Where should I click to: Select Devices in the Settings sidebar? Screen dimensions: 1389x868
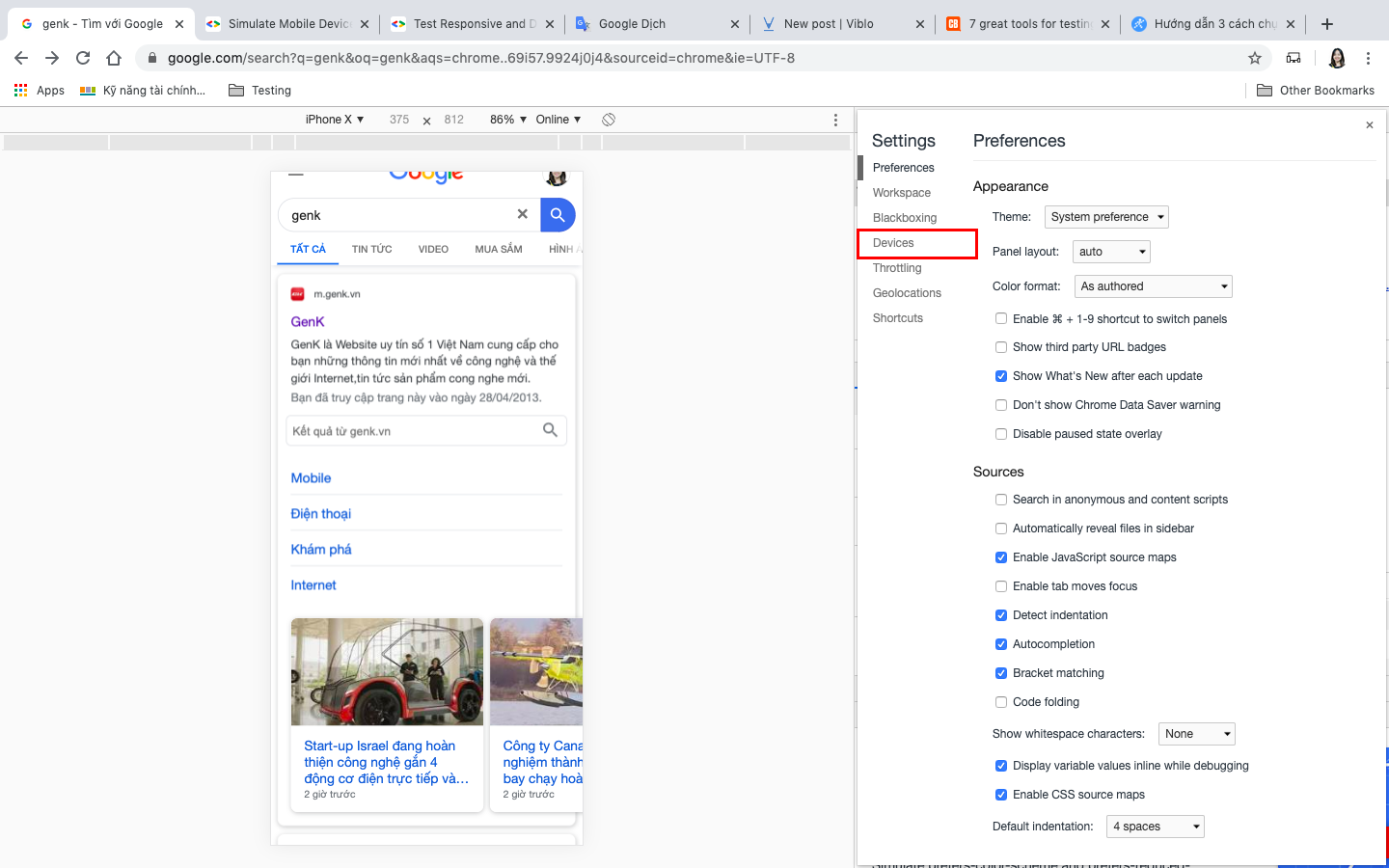894,243
